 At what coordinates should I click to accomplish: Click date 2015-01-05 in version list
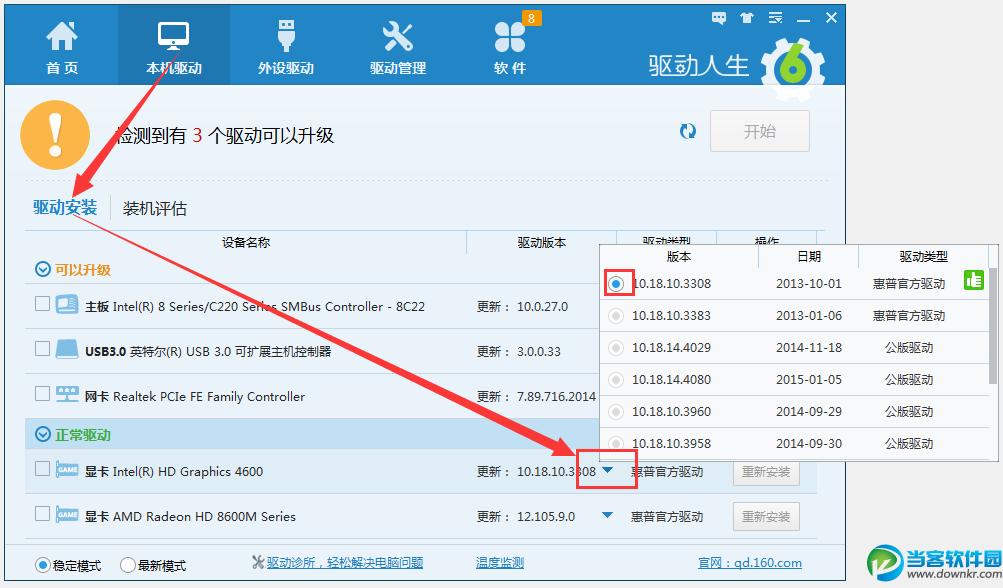point(809,379)
